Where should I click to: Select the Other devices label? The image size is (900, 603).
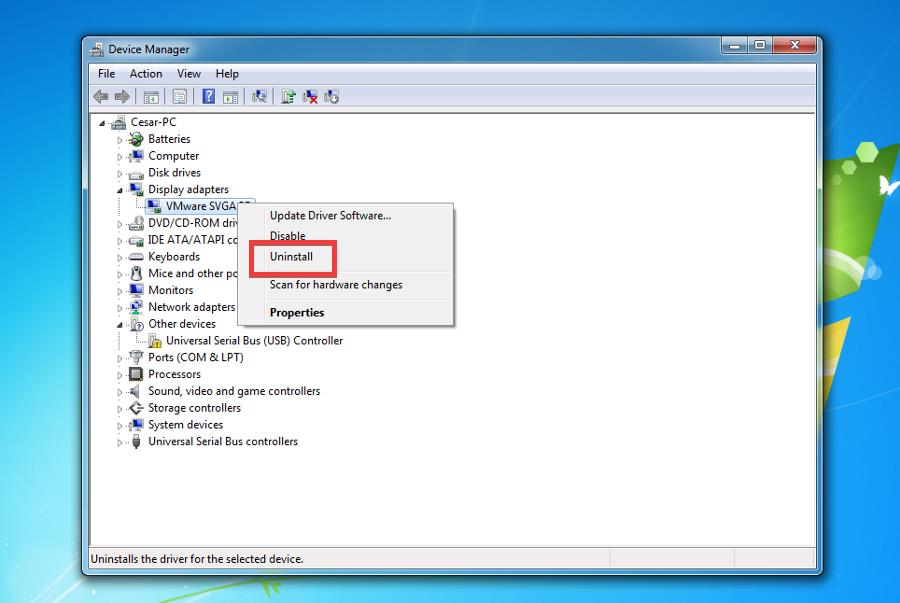182,324
